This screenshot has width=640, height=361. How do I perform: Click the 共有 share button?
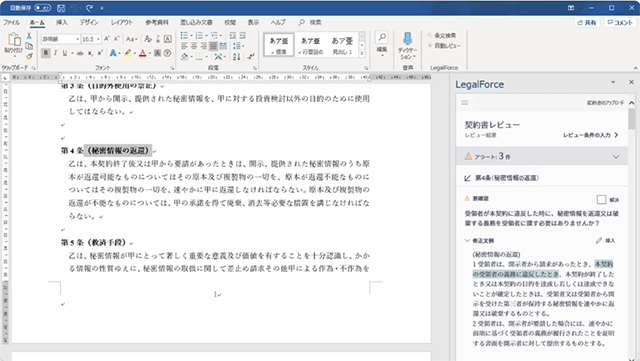click(587, 22)
